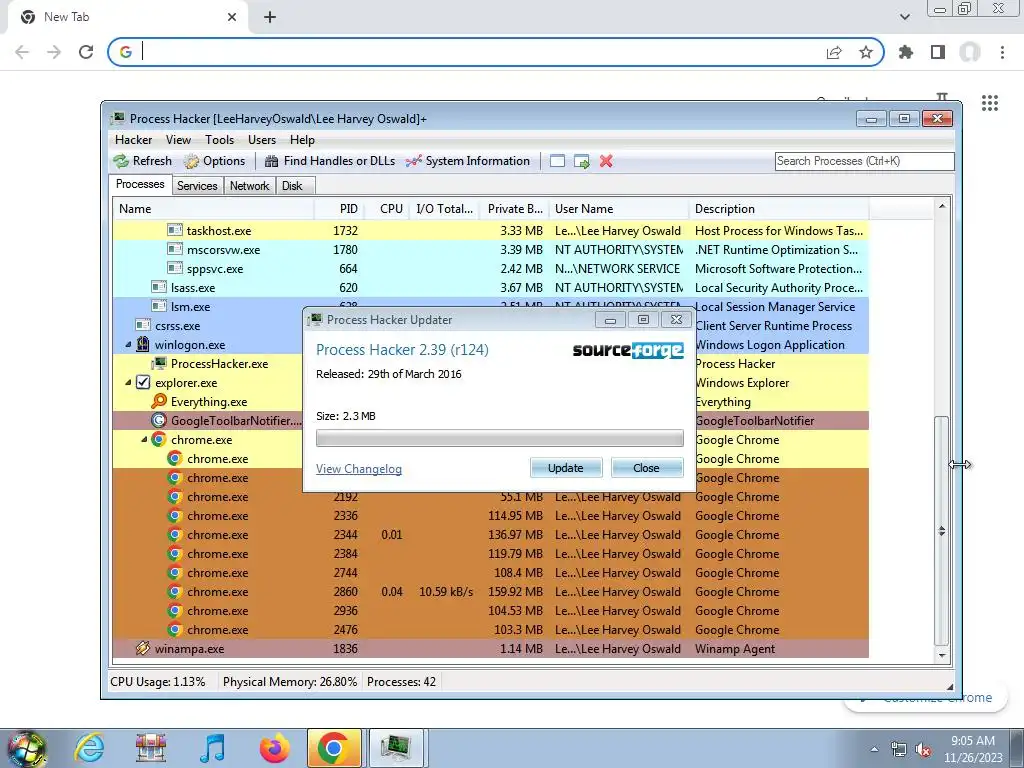This screenshot has height=768, width=1024.
Task: Open Chrome tab search dropdown arrow
Action: tap(904, 17)
